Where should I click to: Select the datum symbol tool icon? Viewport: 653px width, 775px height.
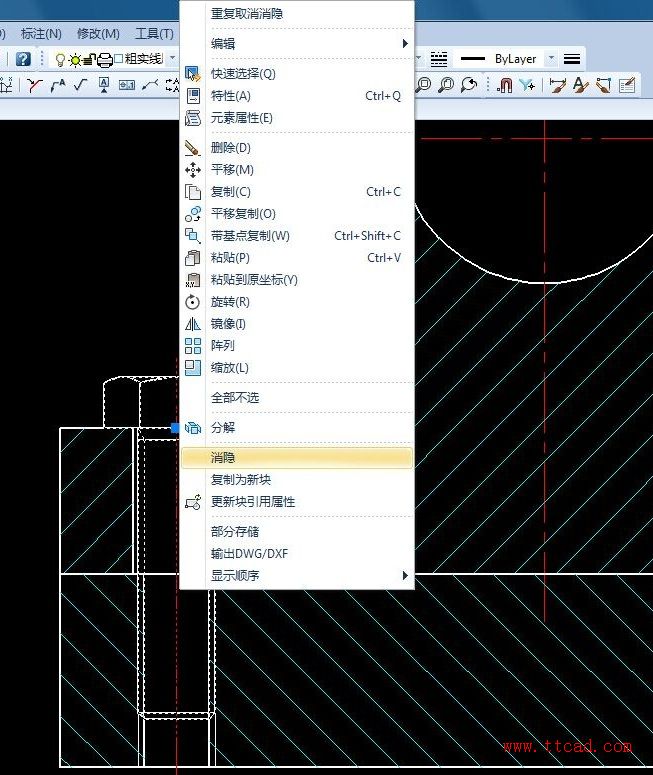pos(103,86)
